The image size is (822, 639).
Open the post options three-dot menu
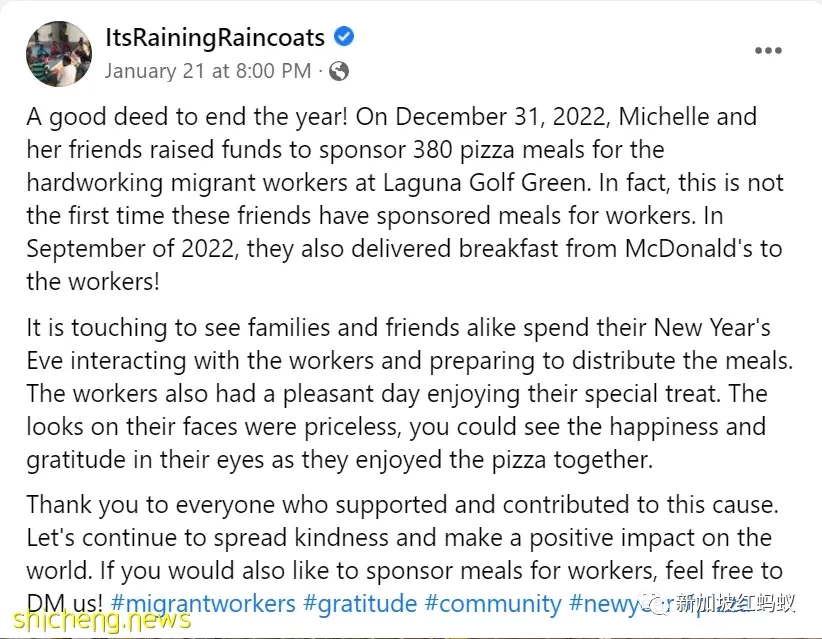768,51
